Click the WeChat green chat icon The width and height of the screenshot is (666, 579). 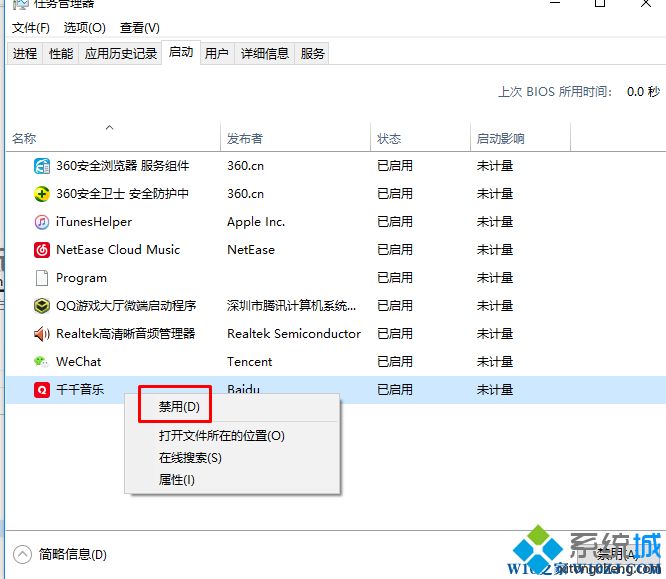(x=41, y=362)
